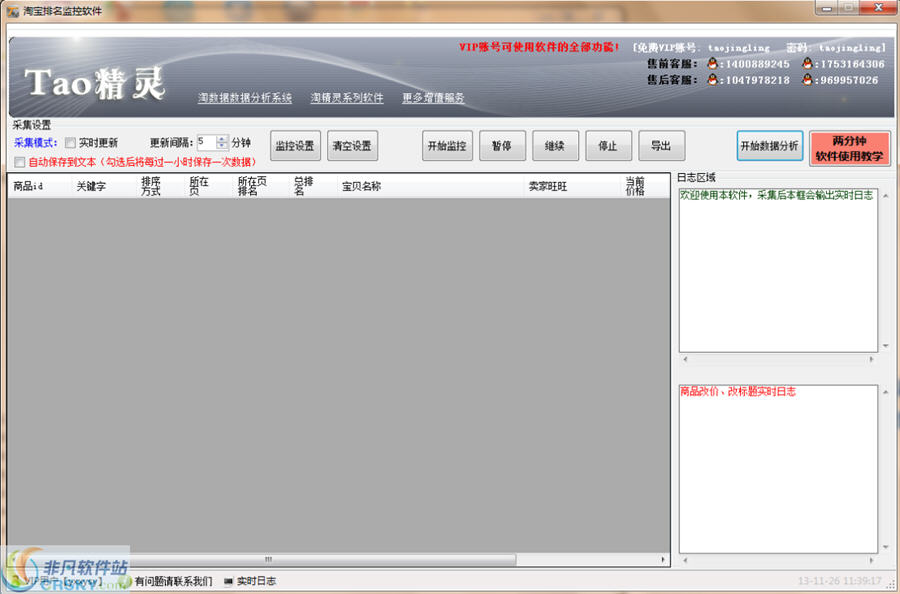Click the 卖家旺旺 column header

573,186
